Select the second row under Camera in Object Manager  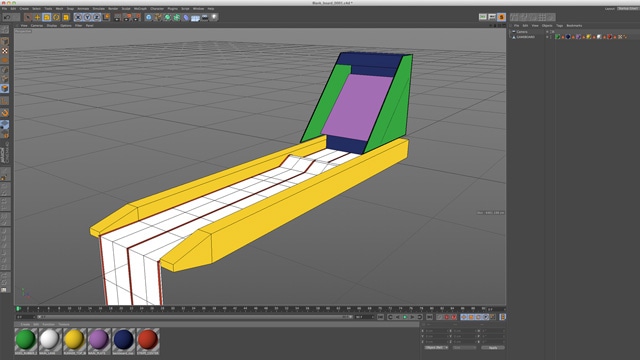(x=525, y=37)
